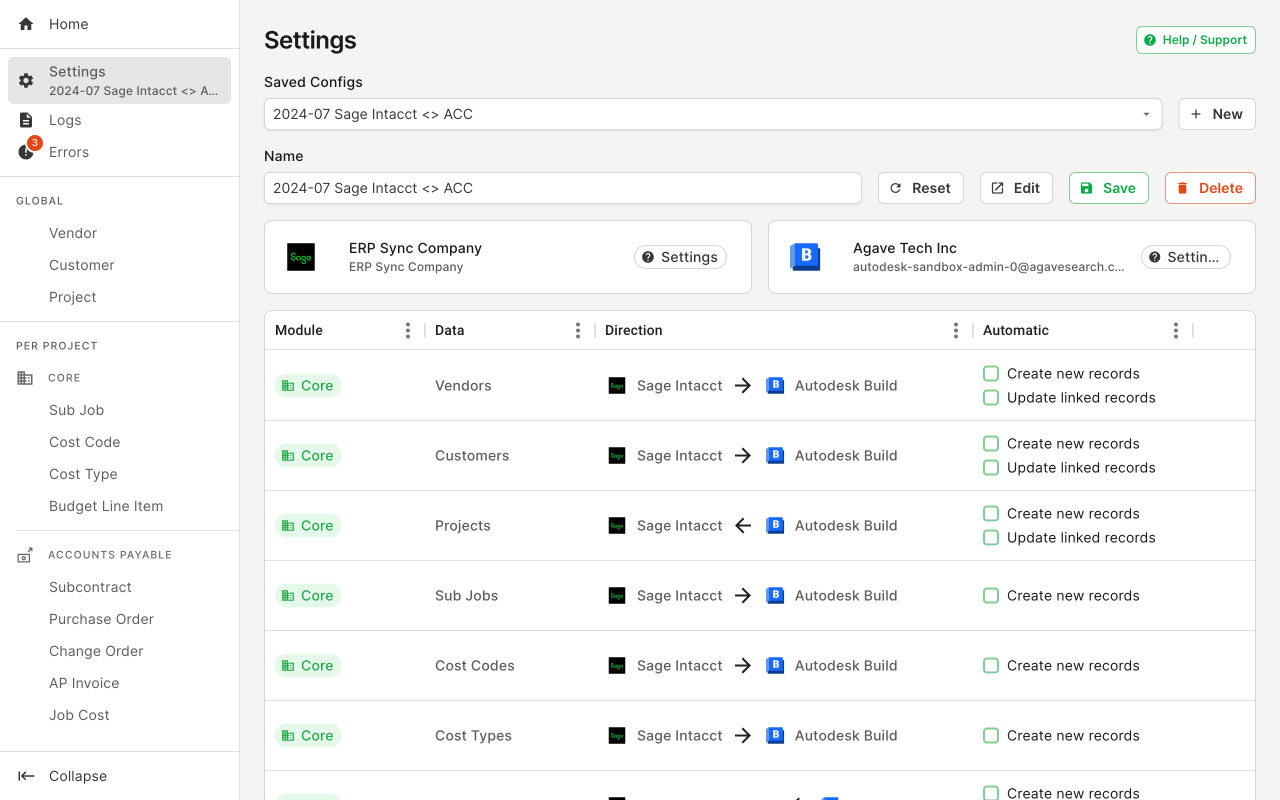Click the Settings gear icon in sidebar
Screen dimensions: 1280x800
pyautogui.click(x=26, y=80)
